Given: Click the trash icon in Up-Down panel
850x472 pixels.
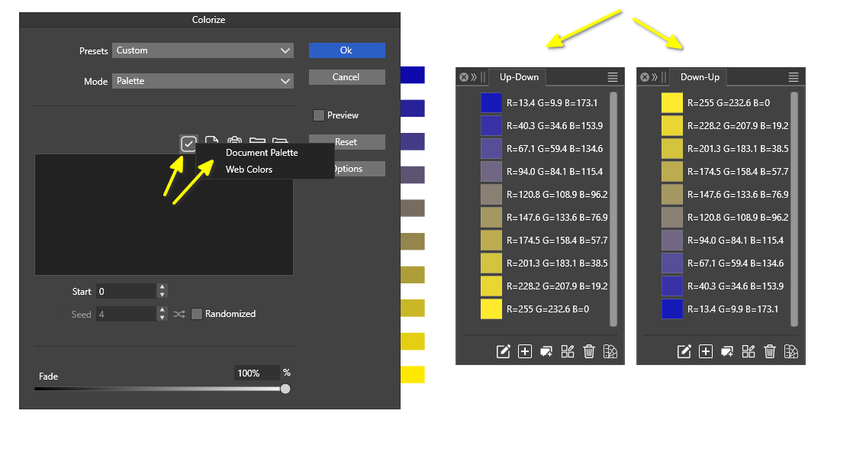Looking at the screenshot, I should pyautogui.click(x=589, y=351).
